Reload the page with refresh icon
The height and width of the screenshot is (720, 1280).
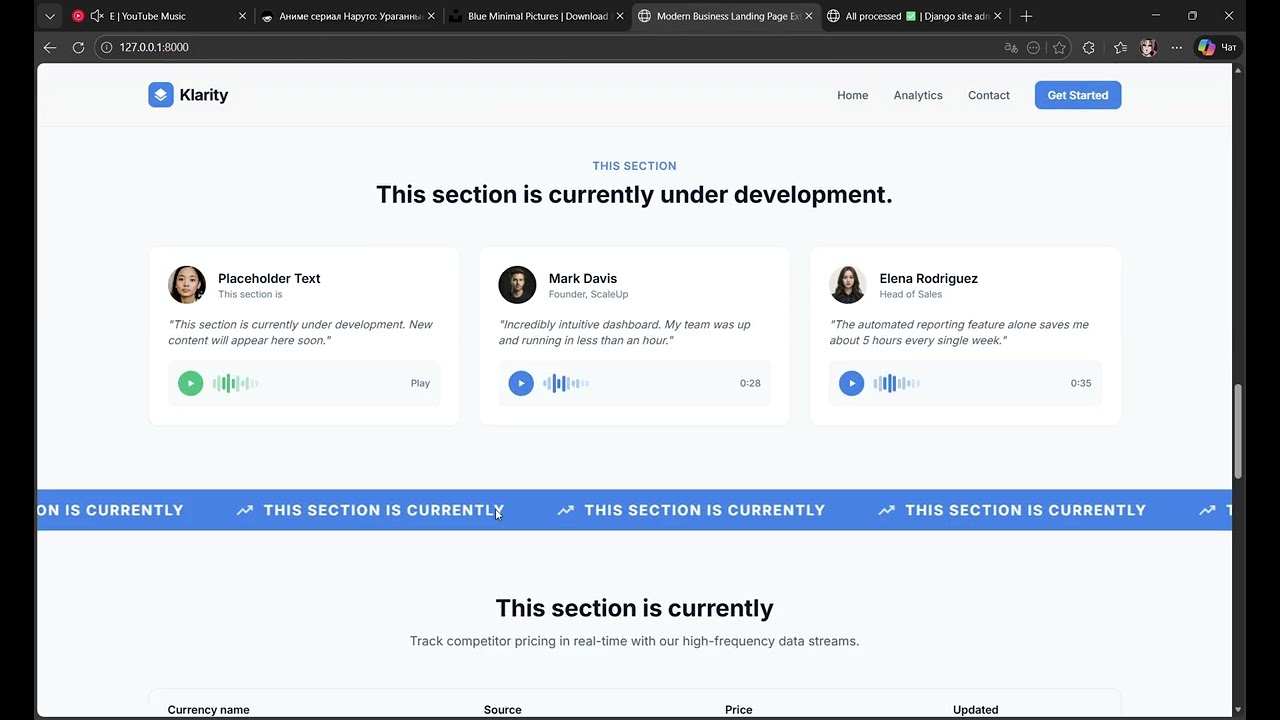point(78,47)
